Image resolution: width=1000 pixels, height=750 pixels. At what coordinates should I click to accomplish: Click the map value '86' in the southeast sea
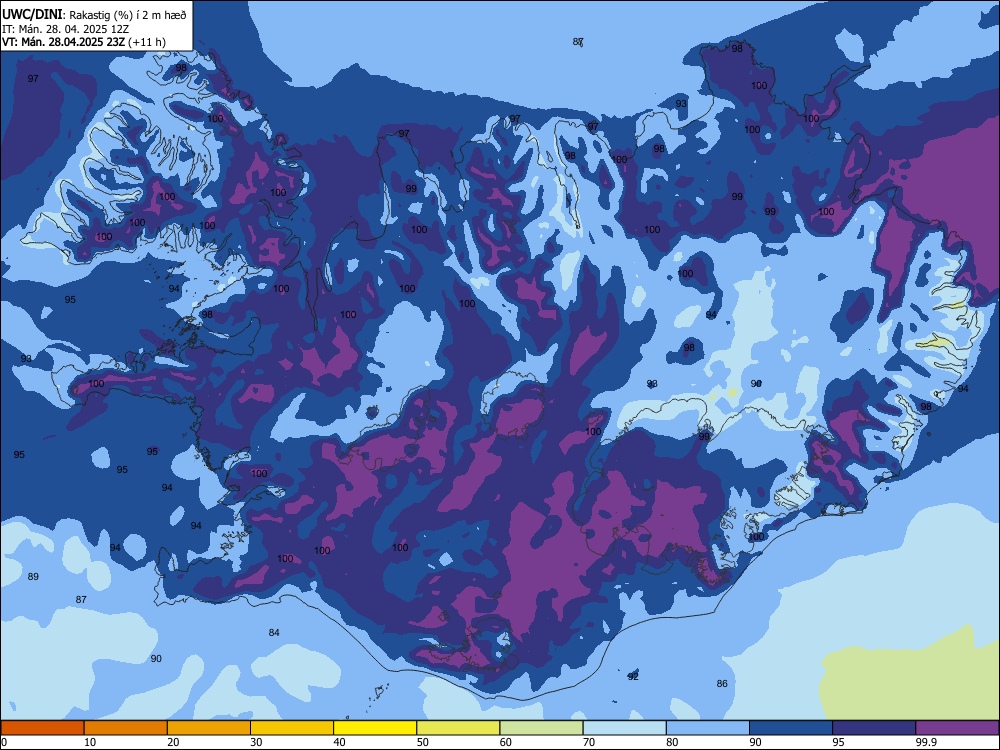click(722, 684)
